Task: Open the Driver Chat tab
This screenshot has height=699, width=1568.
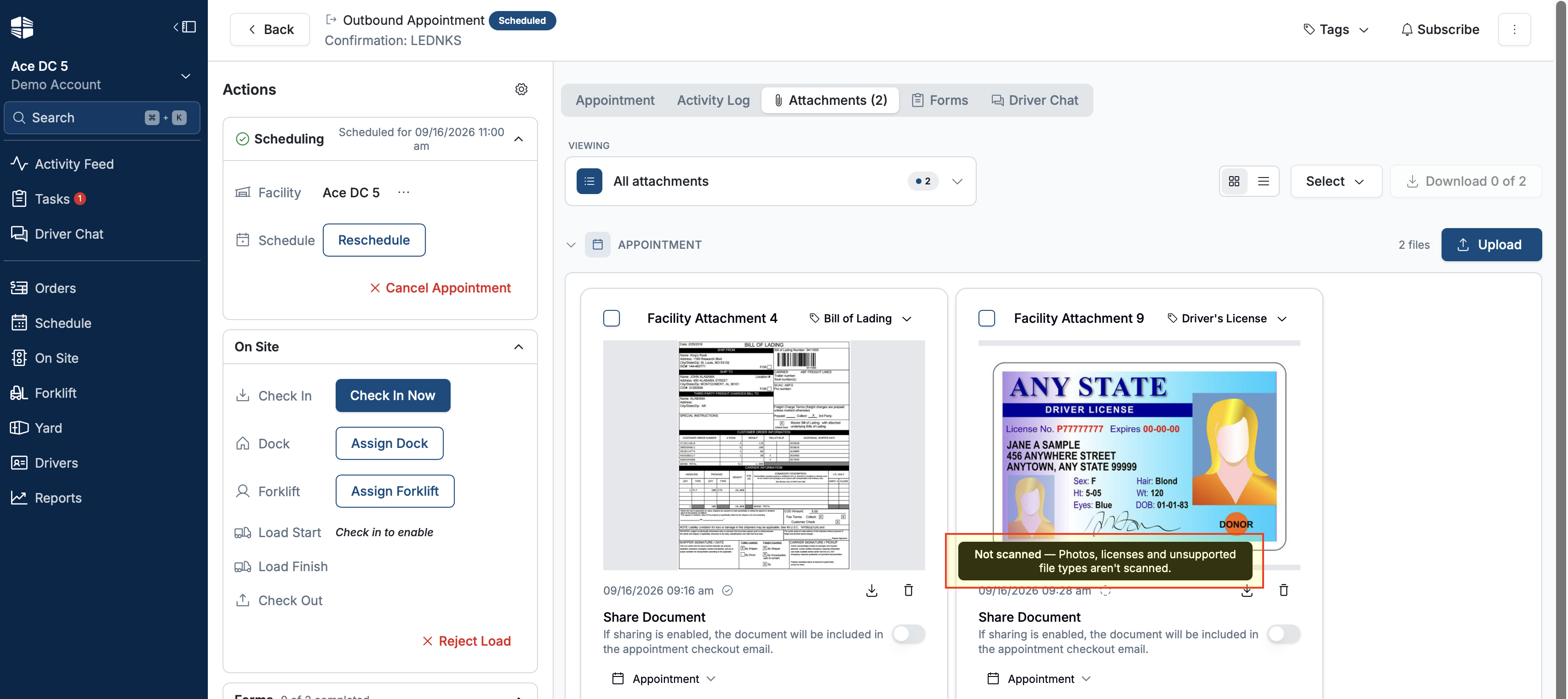Action: click(x=1035, y=100)
